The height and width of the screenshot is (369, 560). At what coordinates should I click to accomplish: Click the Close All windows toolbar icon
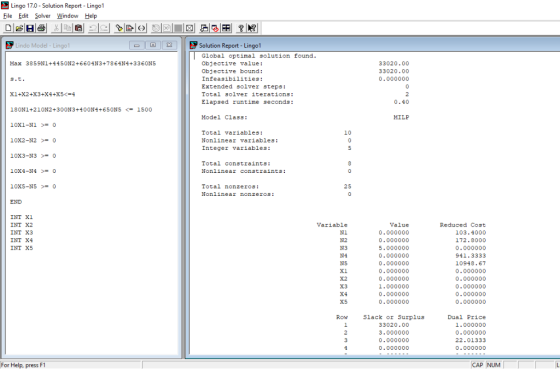tap(215, 28)
